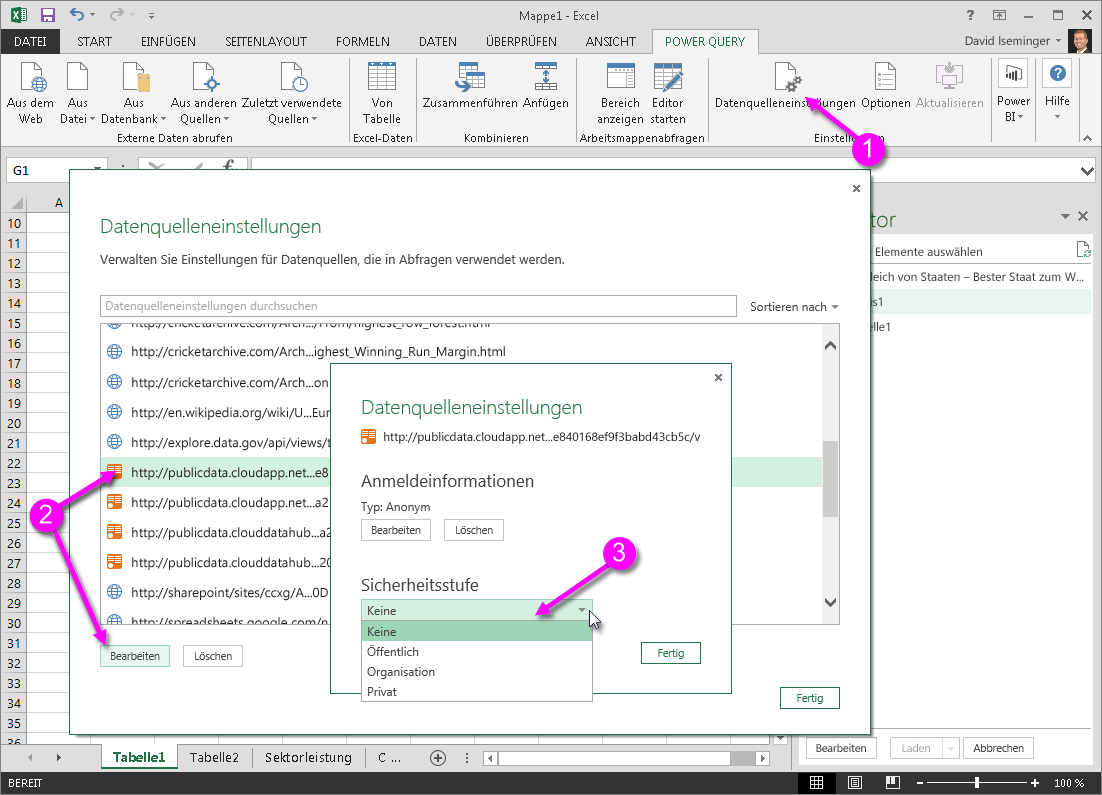1102x795 pixels.
Task: Open the DATEI menu
Action: [x=30, y=41]
